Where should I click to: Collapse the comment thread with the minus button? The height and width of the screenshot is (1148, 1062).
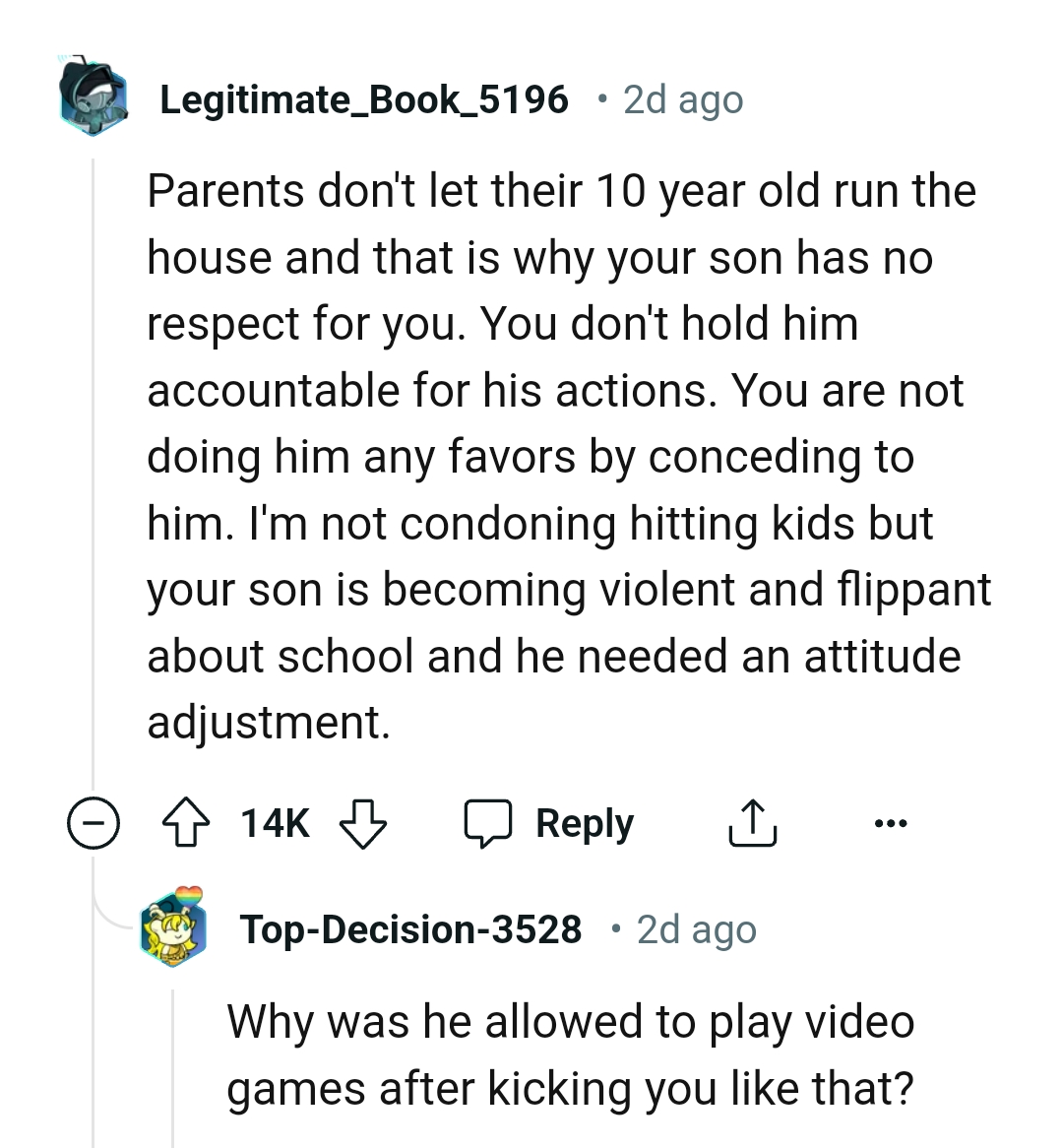click(94, 825)
